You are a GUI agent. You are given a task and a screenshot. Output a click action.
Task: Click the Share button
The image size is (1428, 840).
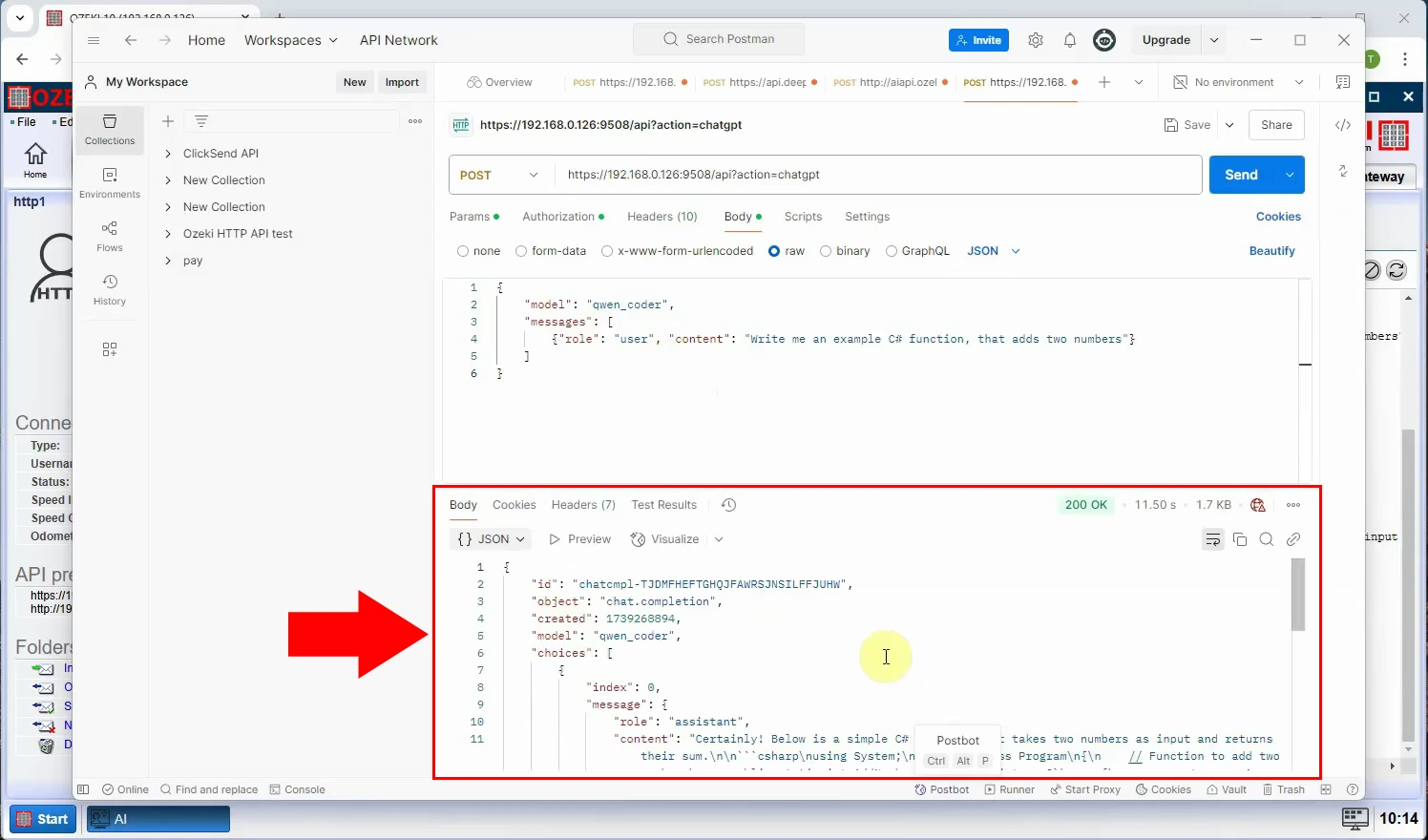click(x=1276, y=125)
